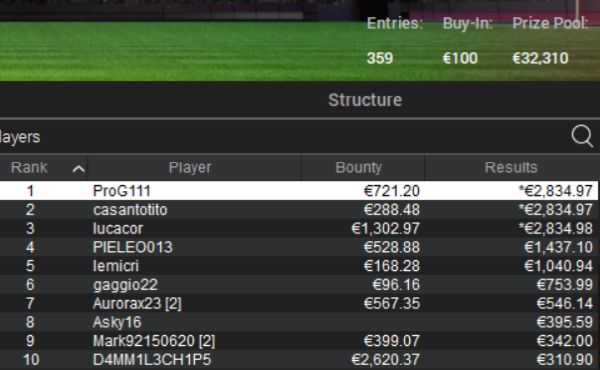The width and height of the screenshot is (600, 370).
Task: Click the €32,310 prize pool value
Action: pyautogui.click(x=540, y=58)
